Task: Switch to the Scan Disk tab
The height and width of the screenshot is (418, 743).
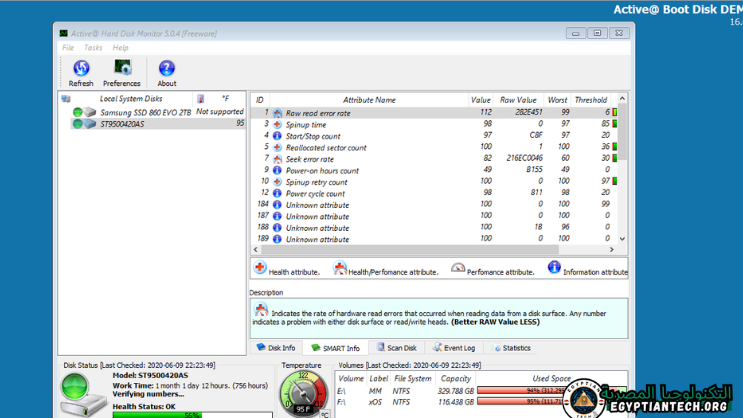Action: tap(397, 348)
